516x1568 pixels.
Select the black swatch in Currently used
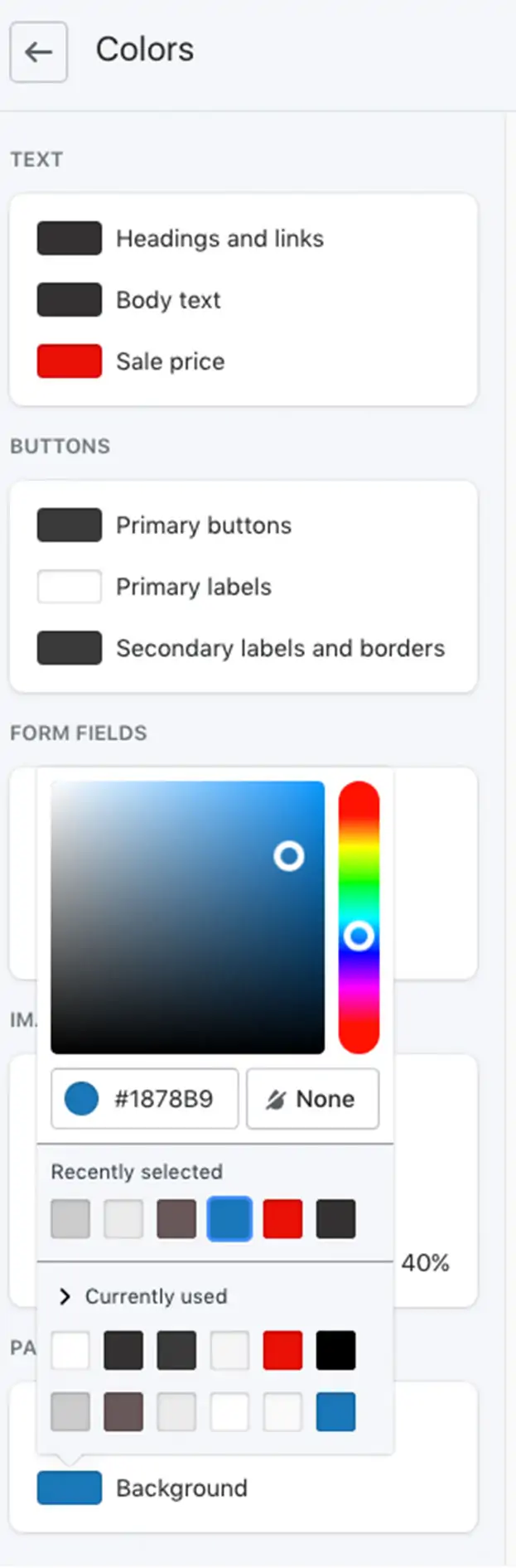coord(335,1350)
